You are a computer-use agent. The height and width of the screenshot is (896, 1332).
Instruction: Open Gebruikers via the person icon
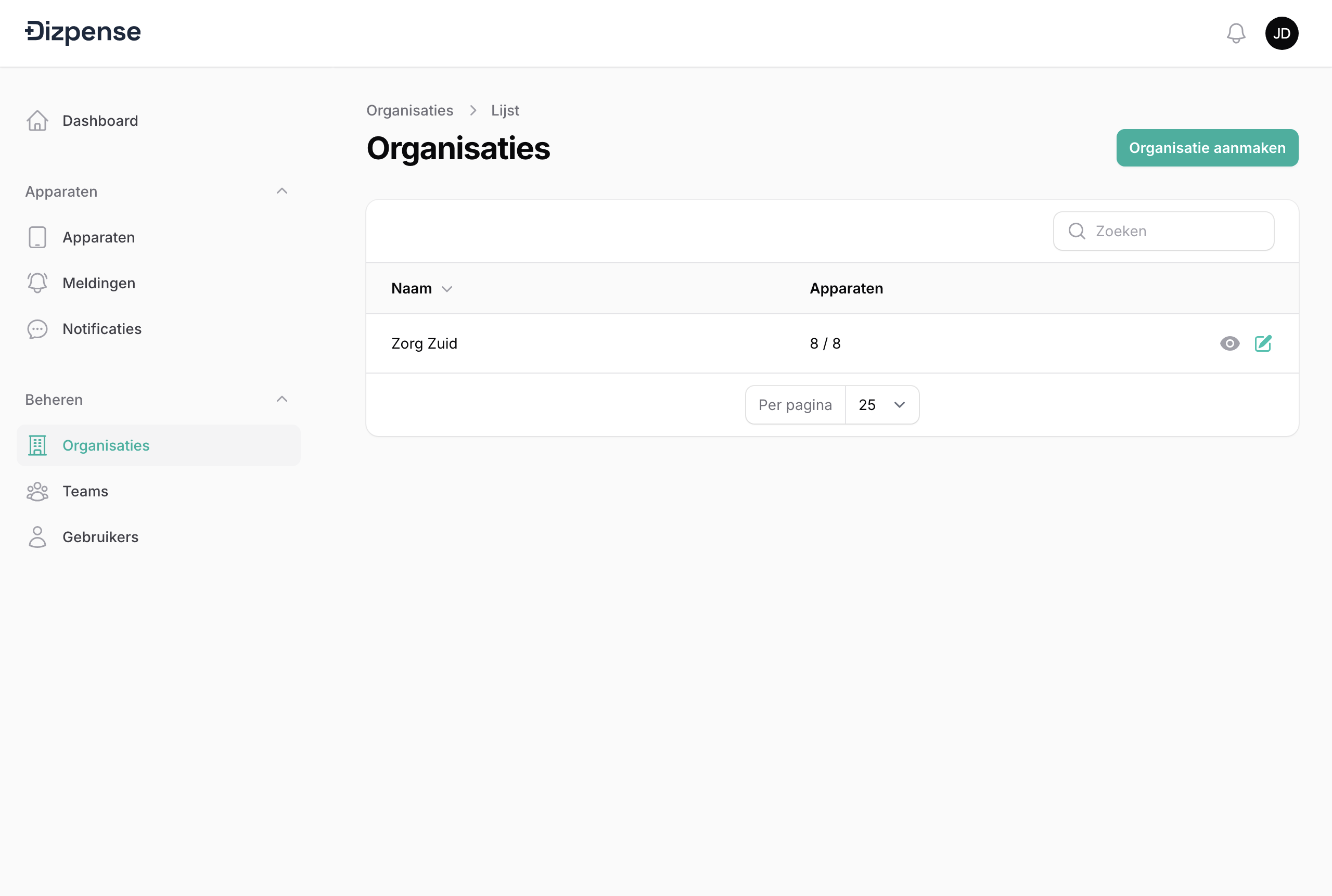pos(37,536)
